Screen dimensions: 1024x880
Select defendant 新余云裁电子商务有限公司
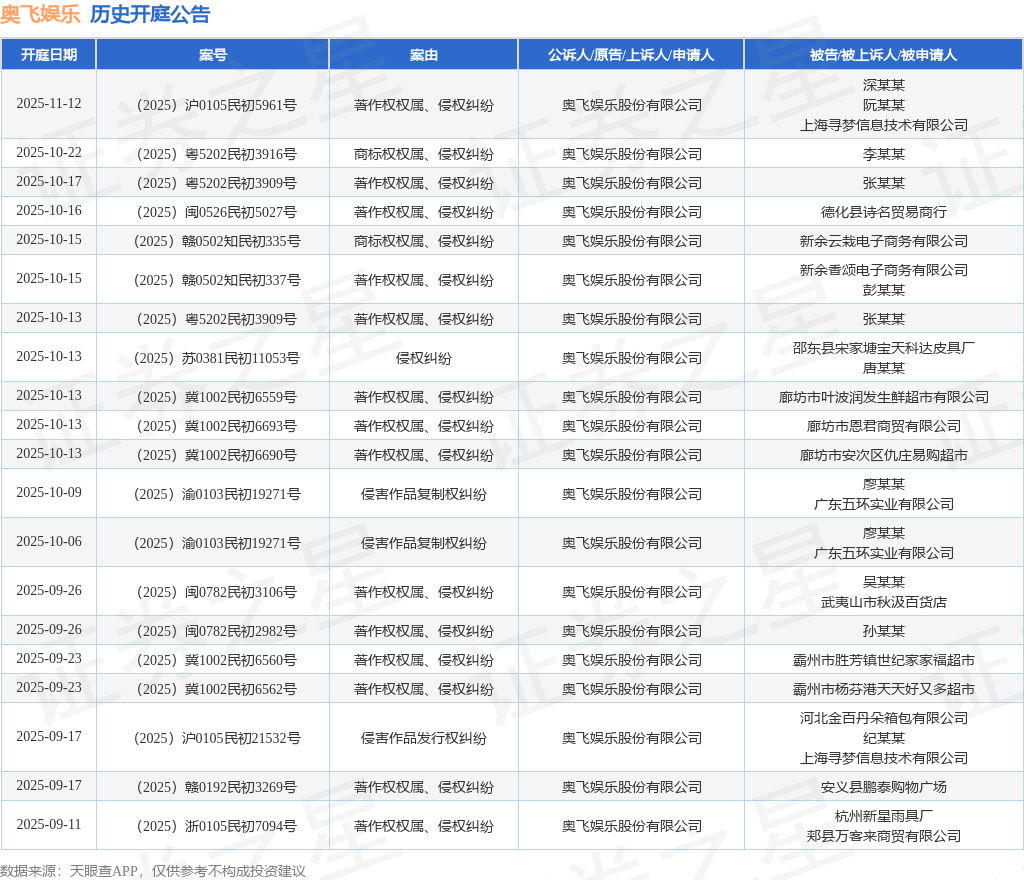click(884, 242)
